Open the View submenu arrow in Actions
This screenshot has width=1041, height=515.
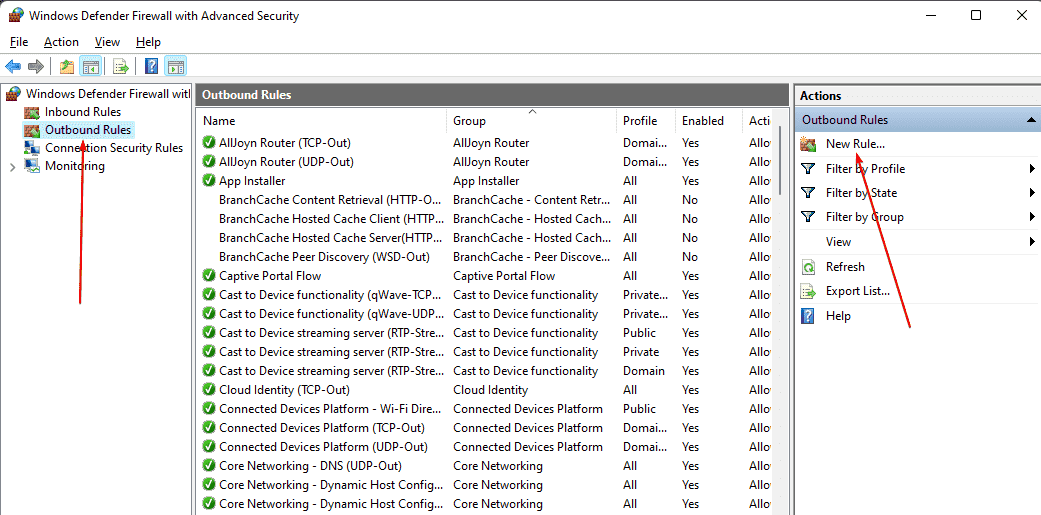(x=1032, y=242)
